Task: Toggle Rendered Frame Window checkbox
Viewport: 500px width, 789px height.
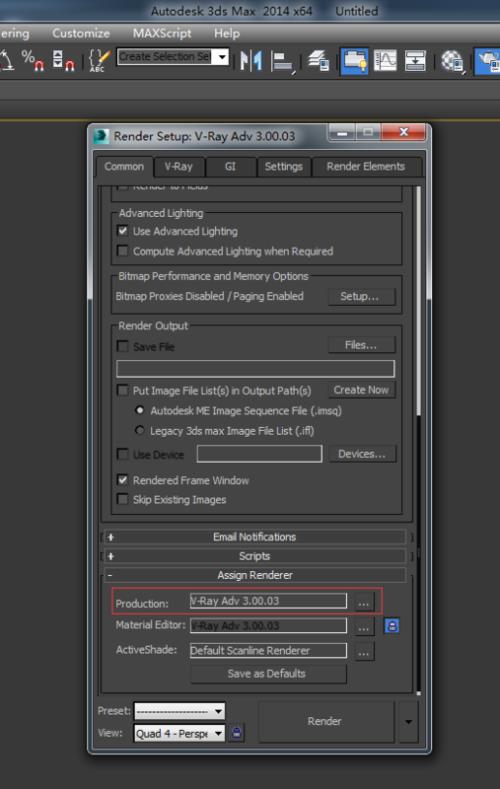Action: (122, 480)
